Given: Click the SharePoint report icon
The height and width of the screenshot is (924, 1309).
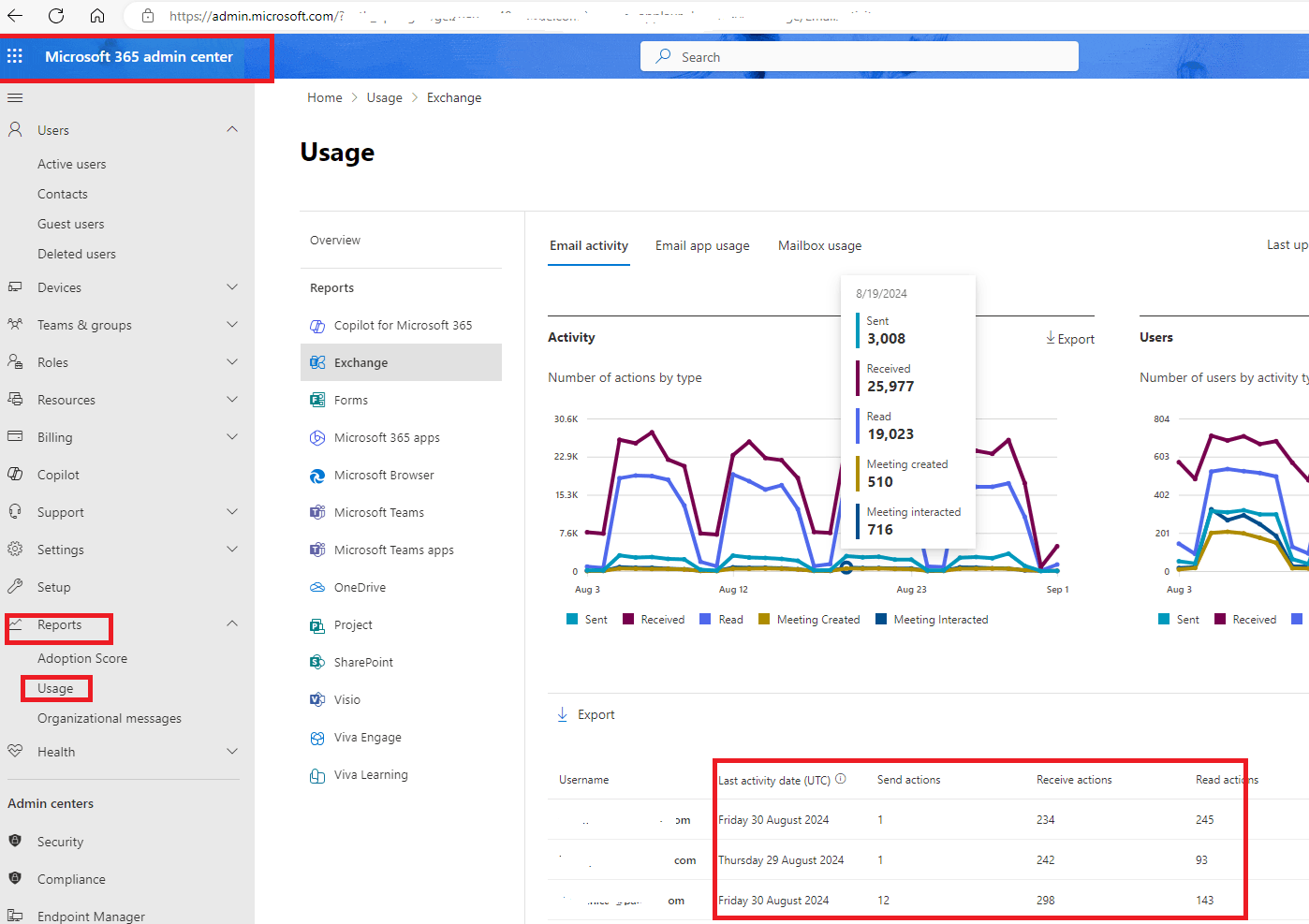Looking at the screenshot, I should (317, 663).
